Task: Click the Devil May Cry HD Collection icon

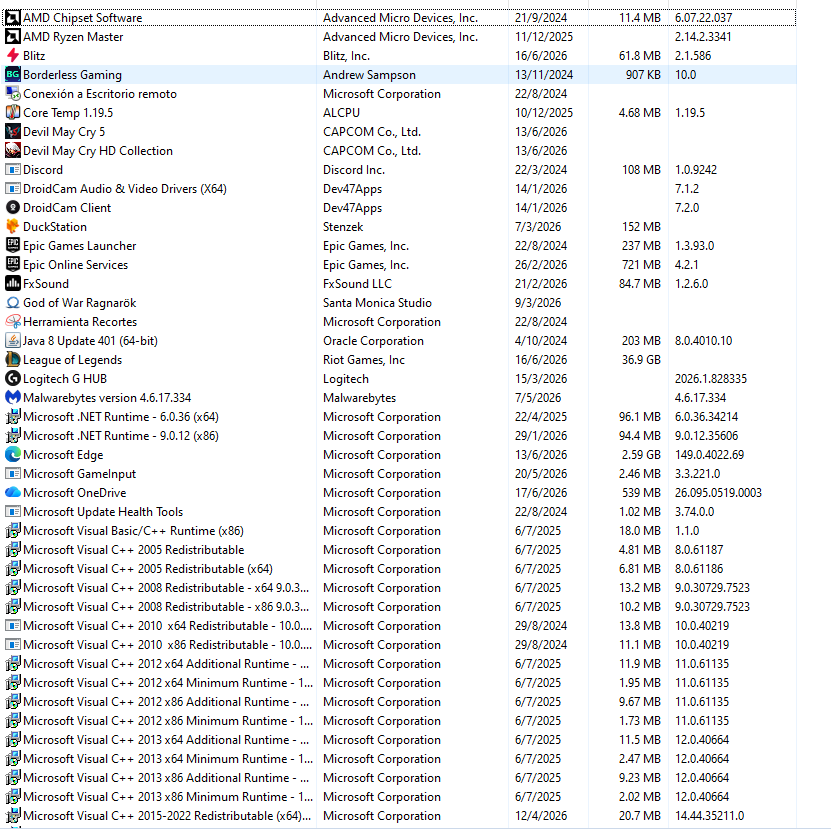Action: pos(13,151)
